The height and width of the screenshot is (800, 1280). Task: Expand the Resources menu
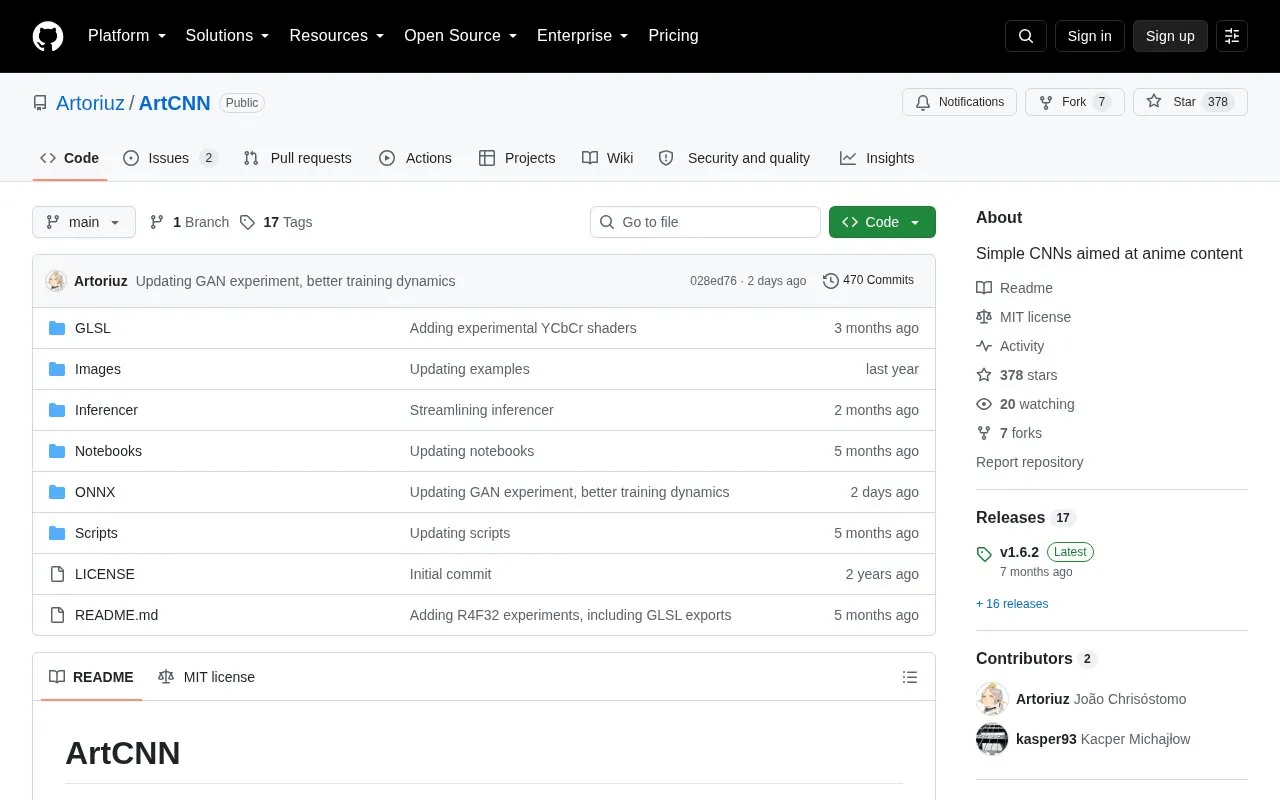pyautogui.click(x=337, y=36)
